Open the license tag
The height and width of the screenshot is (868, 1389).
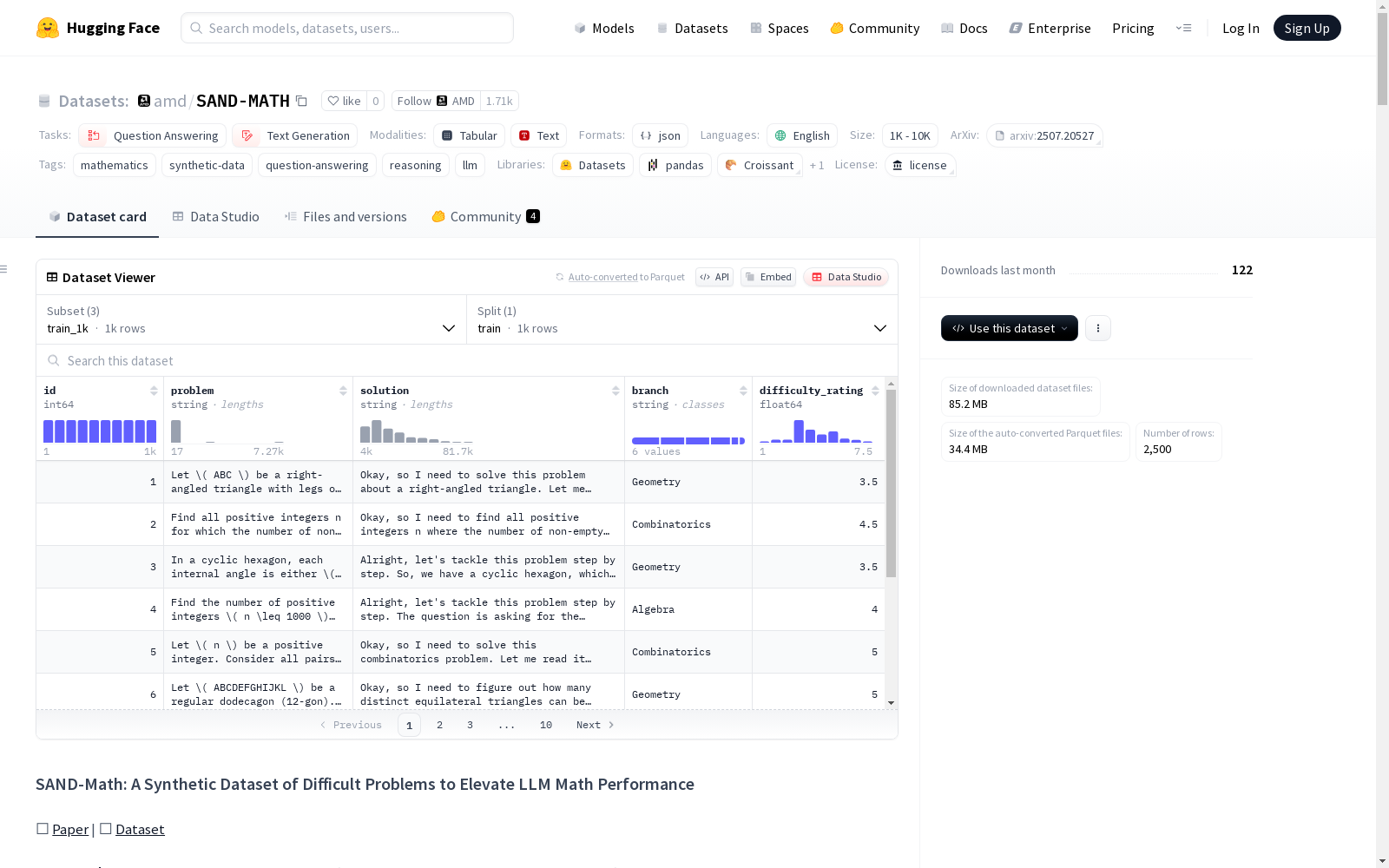point(920,165)
